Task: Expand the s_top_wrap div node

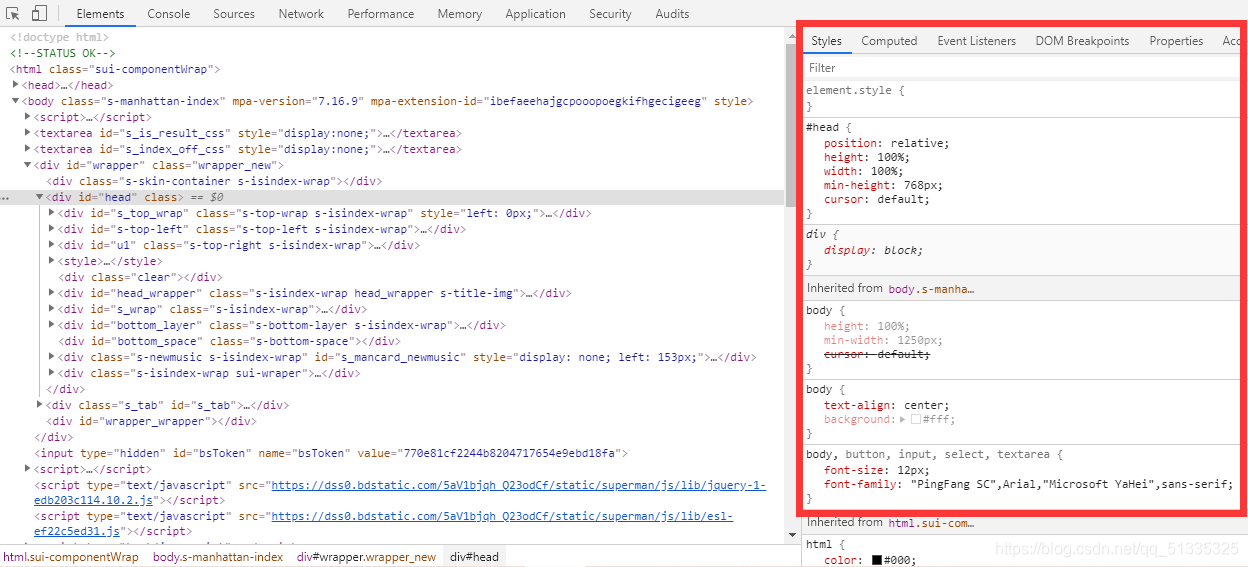Action: pos(52,213)
